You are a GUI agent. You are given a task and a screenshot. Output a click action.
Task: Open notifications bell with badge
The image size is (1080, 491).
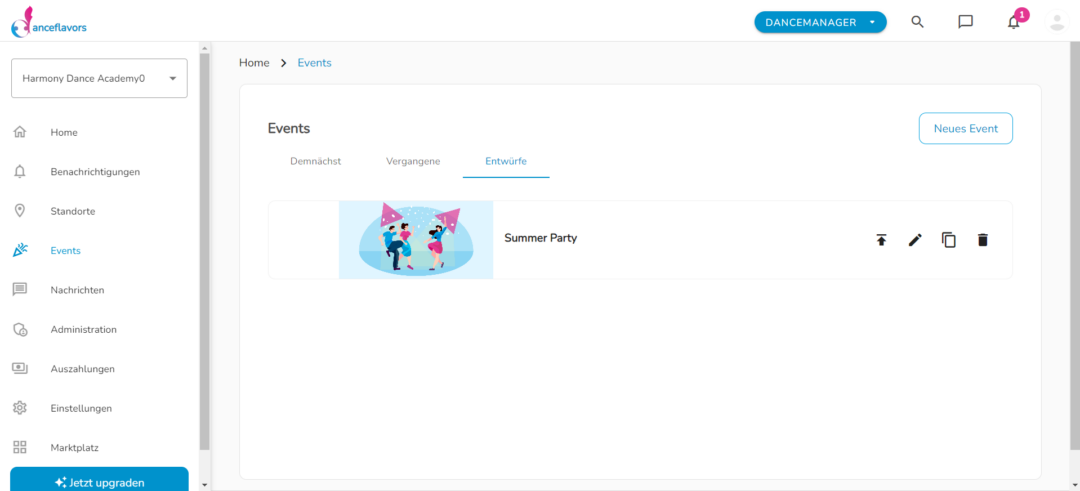click(x=1014, y=21)
